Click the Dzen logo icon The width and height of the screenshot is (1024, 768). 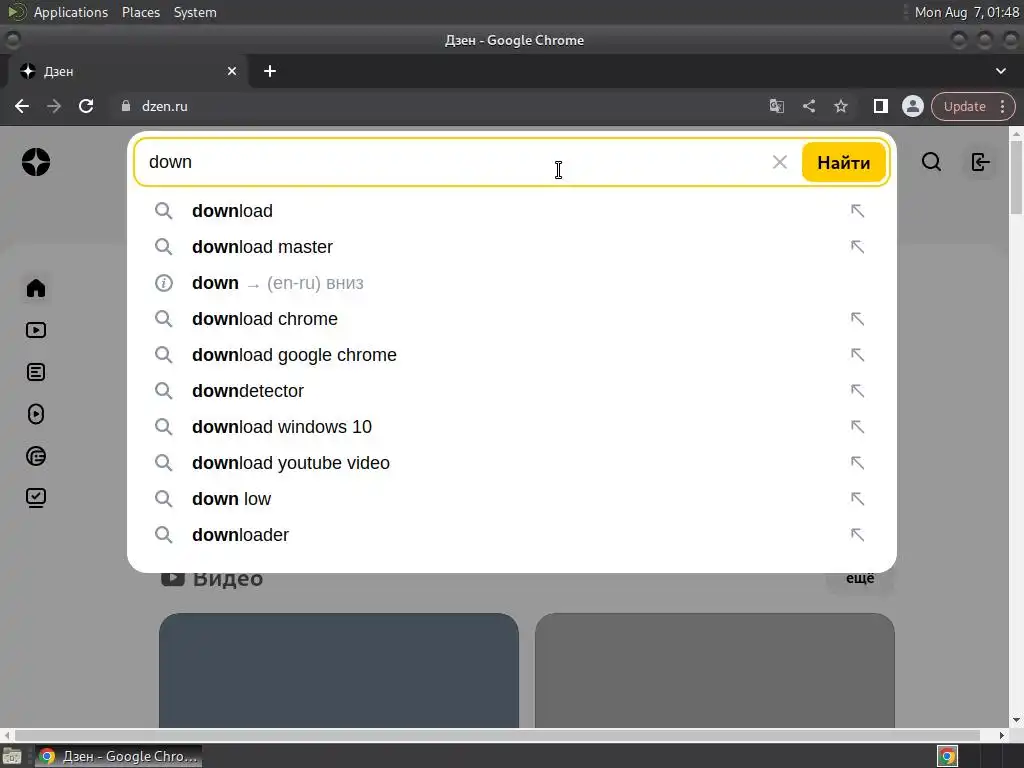36,162
